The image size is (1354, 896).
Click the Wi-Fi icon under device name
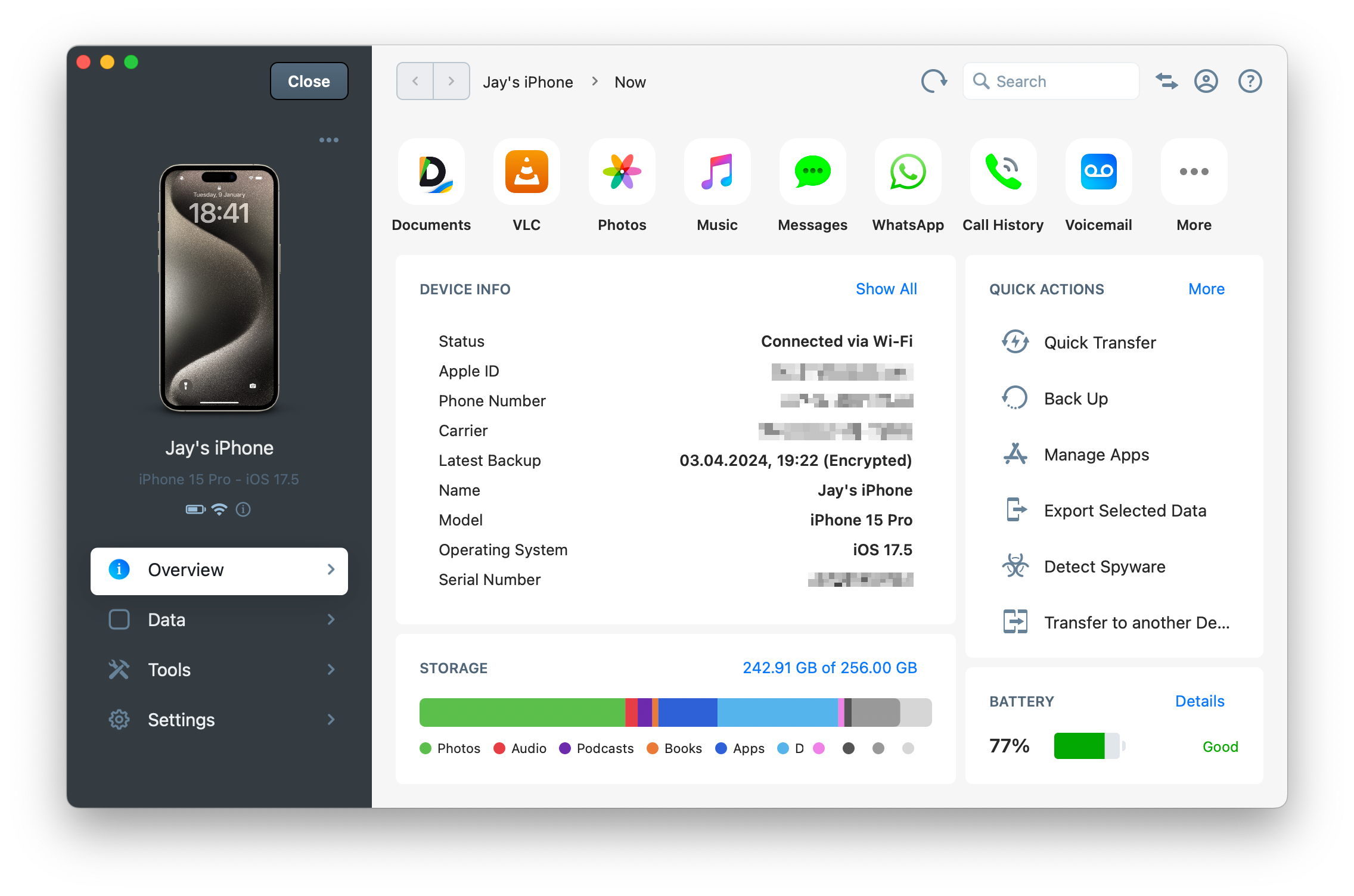tap(219, 509)
